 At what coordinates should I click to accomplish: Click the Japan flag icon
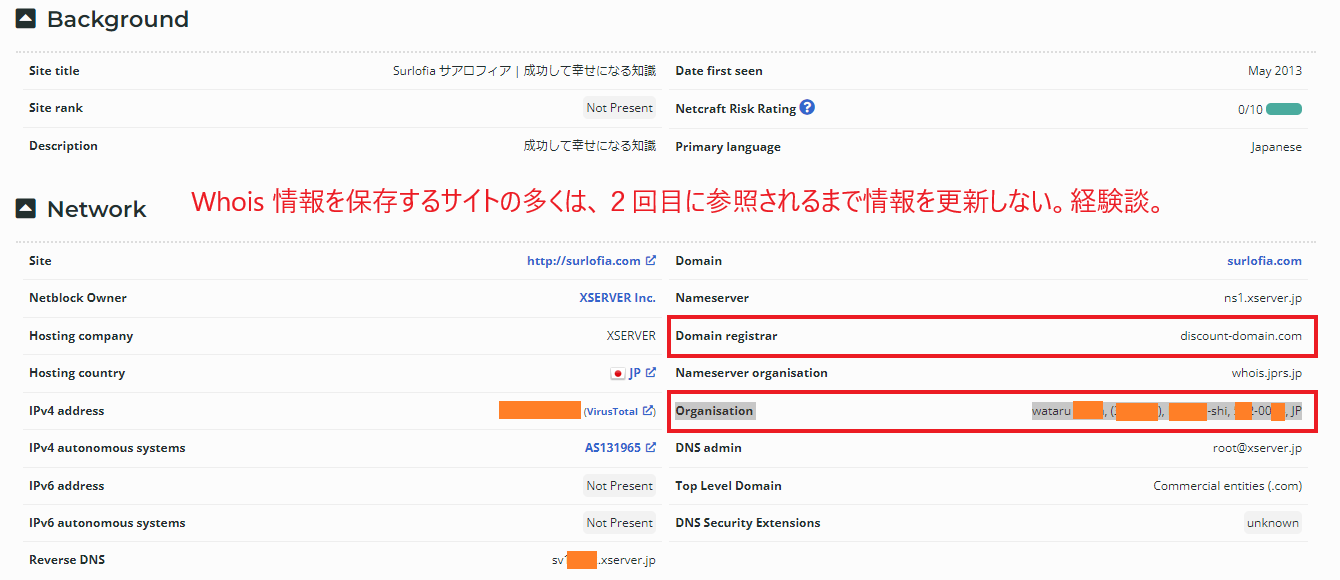point(618,373)
